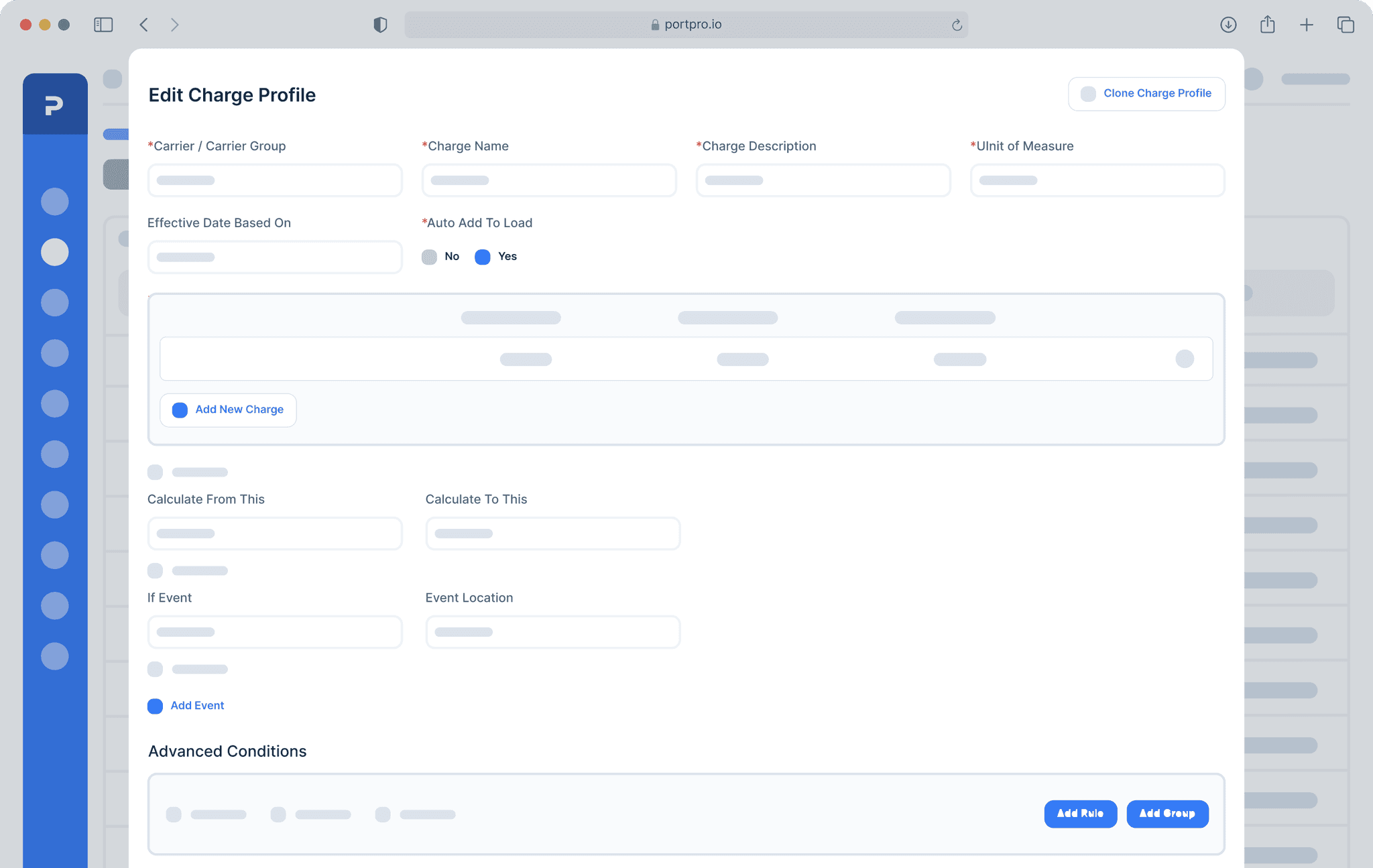This screenshot has width=1373, height=868.
Task: Open the Calculate From This dropdown
Action: click(275, 534)
